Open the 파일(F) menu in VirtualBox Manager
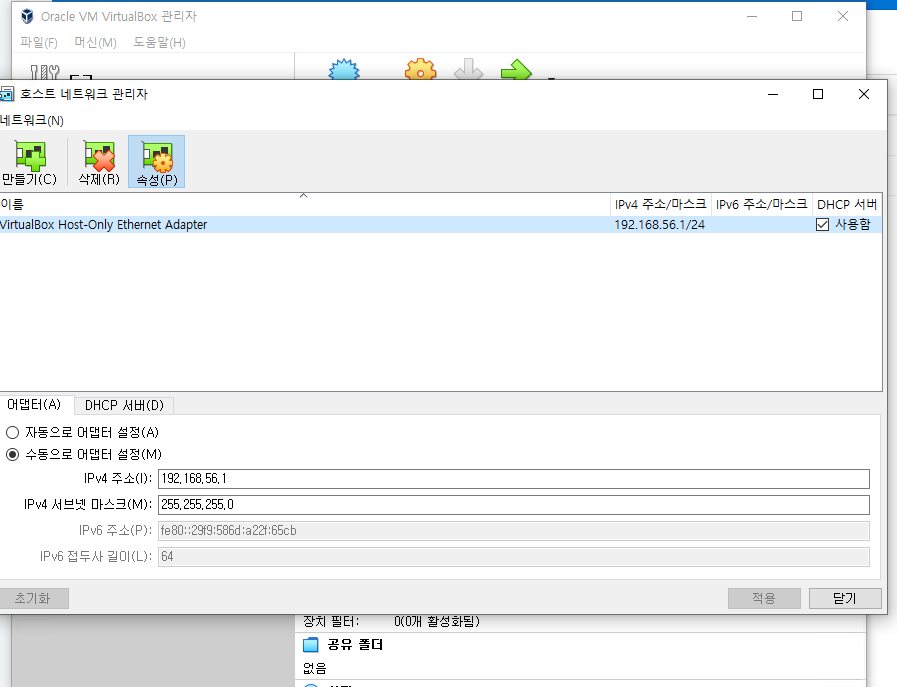Viewport: 897px width, 687px height. pyautogui.click(x=39, y=42)
